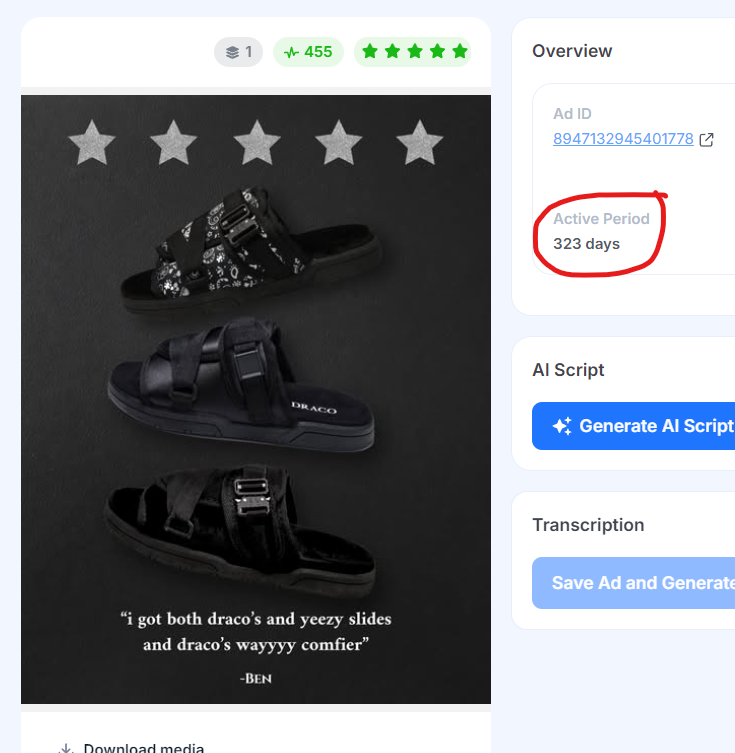This screenshot has width=735, height=753.
Task: Click the Ad ID label
Action: pos(572,114)
